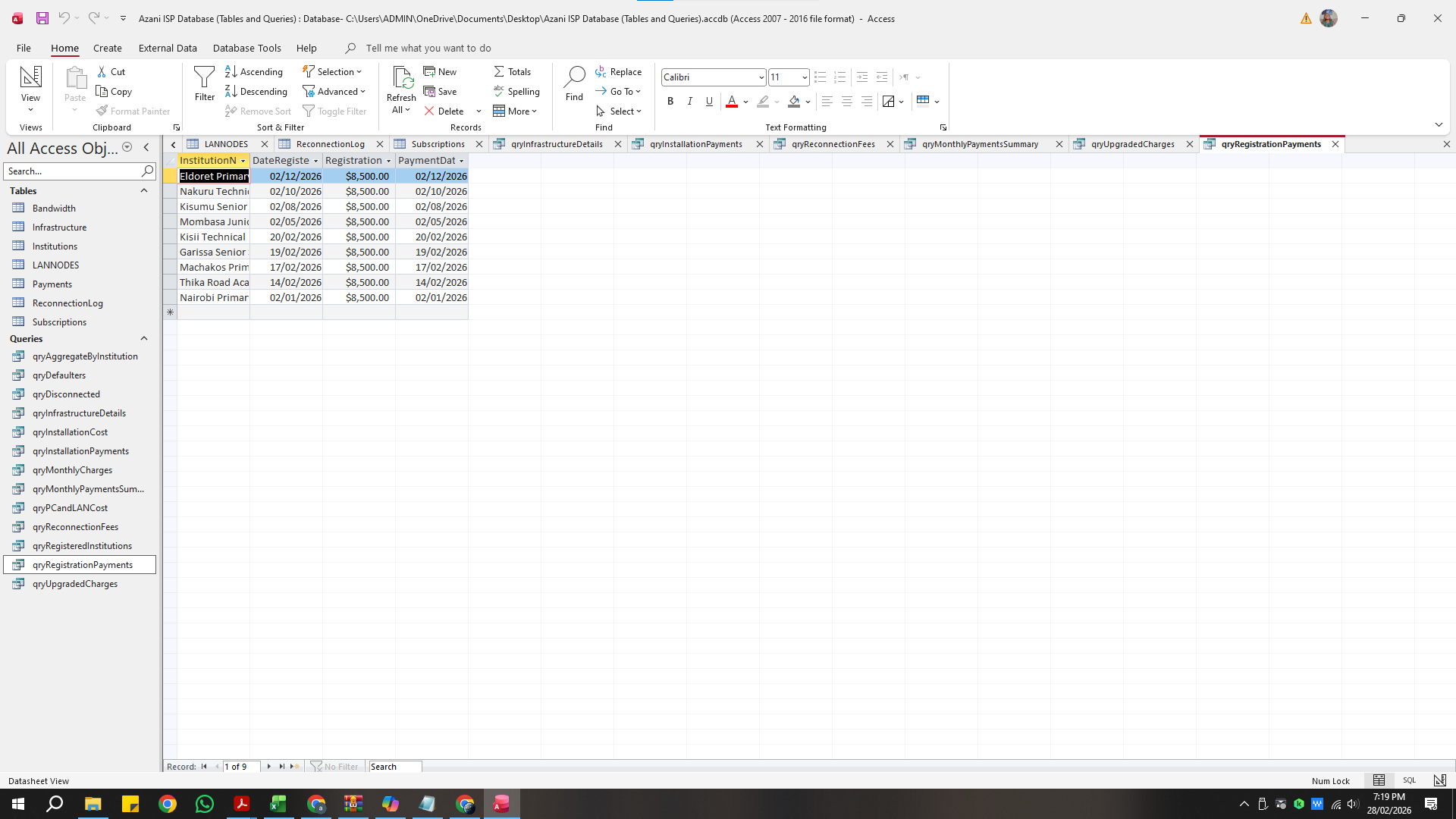Open Database Tools ribbon tab
The width and height of the screenshot is (1456, 819).
(x=246, y=48)
